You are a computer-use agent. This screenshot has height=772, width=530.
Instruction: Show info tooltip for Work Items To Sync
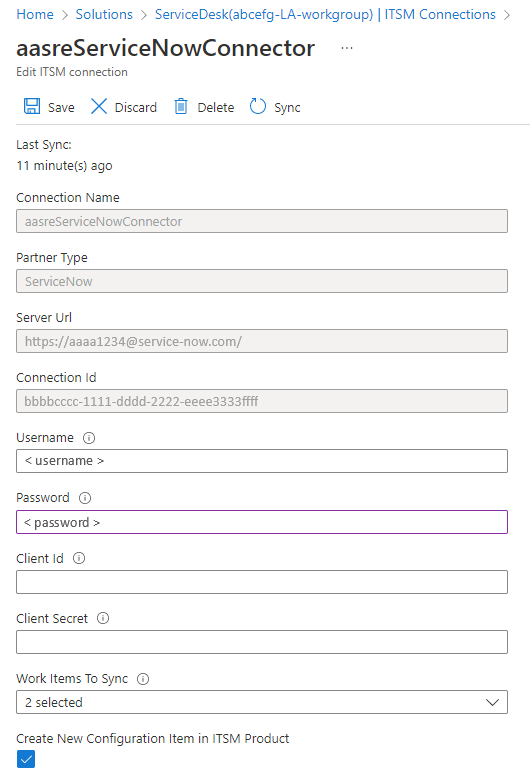(143, 679)
